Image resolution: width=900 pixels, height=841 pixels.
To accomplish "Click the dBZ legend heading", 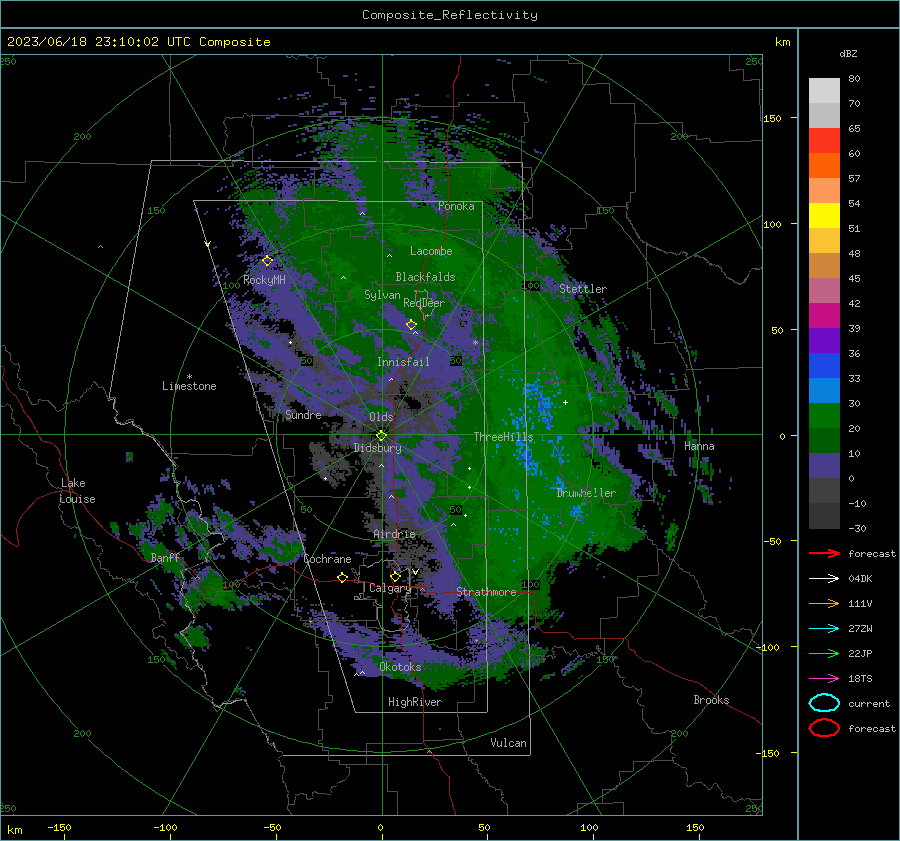I will tap(848, 54).
